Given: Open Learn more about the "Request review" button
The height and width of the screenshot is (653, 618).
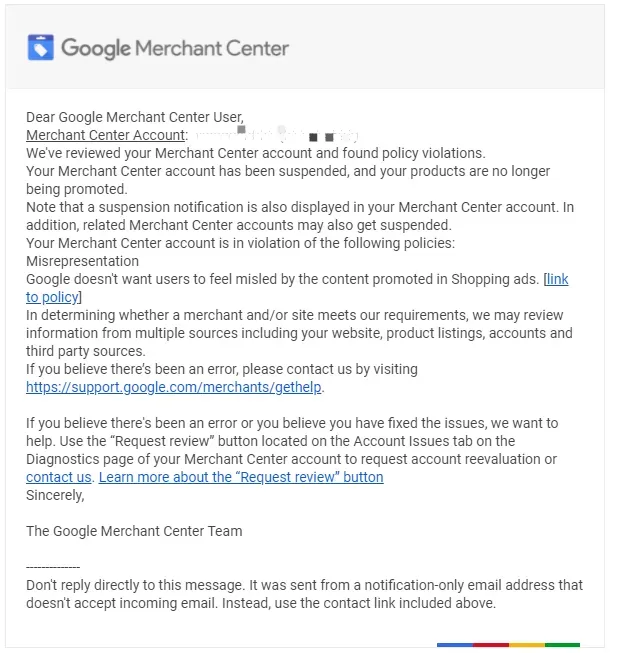Looking at the screenshot, I should click(x=241, y=477).
